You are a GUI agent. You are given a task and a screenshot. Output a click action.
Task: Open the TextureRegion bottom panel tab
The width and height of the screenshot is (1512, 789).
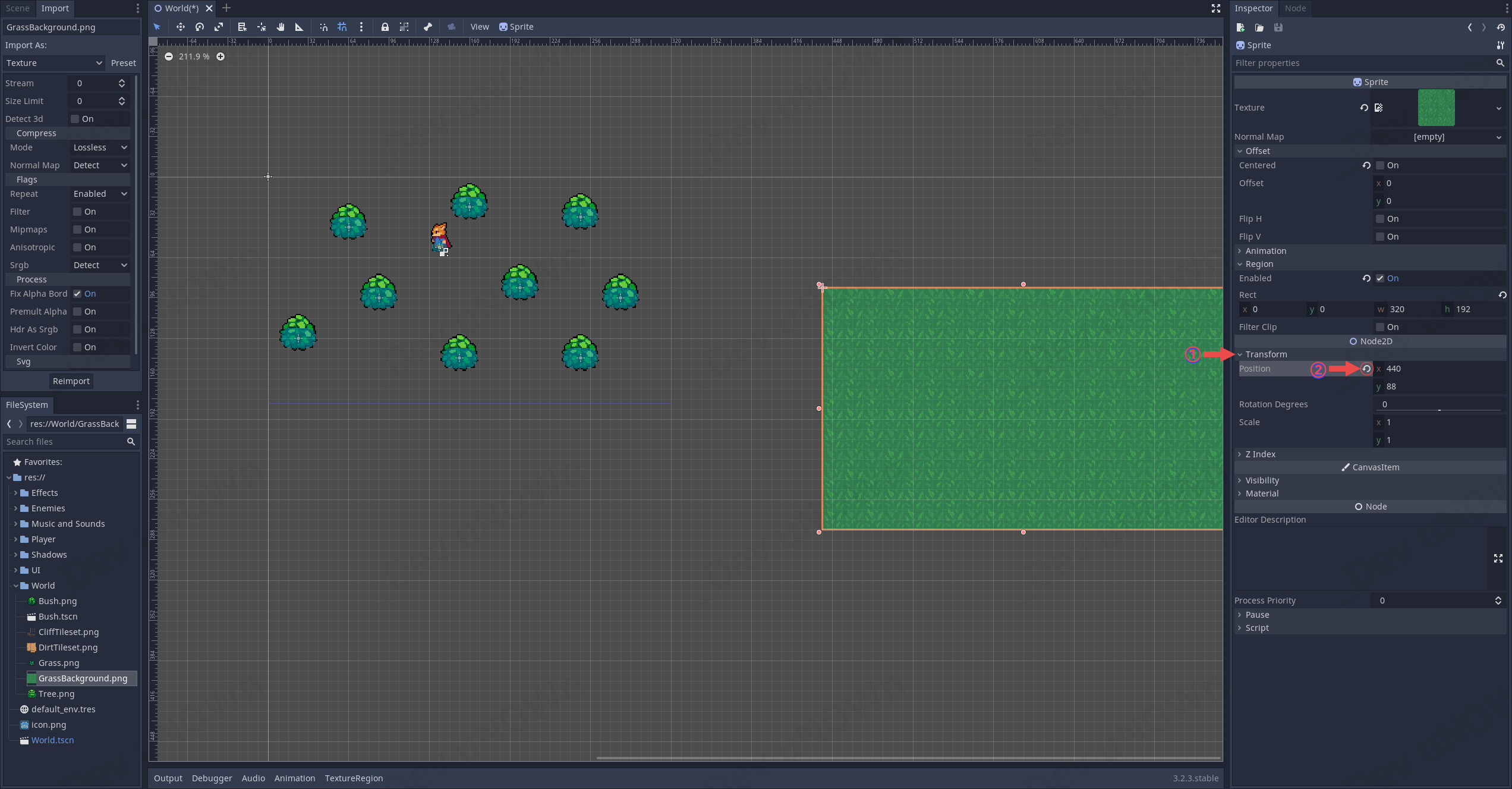pyautogui.click(x=354, y=778)
